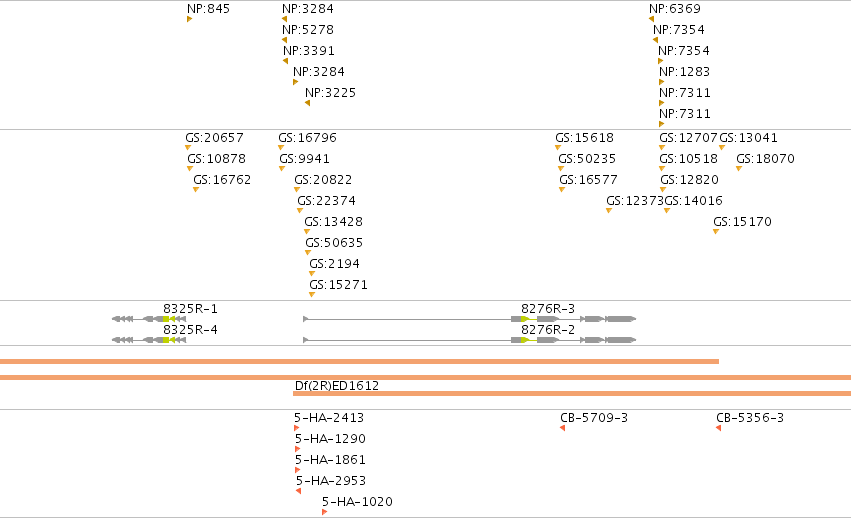The height and width of the screenshot is (518, 851).
Task: Click the GS:15618 label
Action: coord(585,138)
